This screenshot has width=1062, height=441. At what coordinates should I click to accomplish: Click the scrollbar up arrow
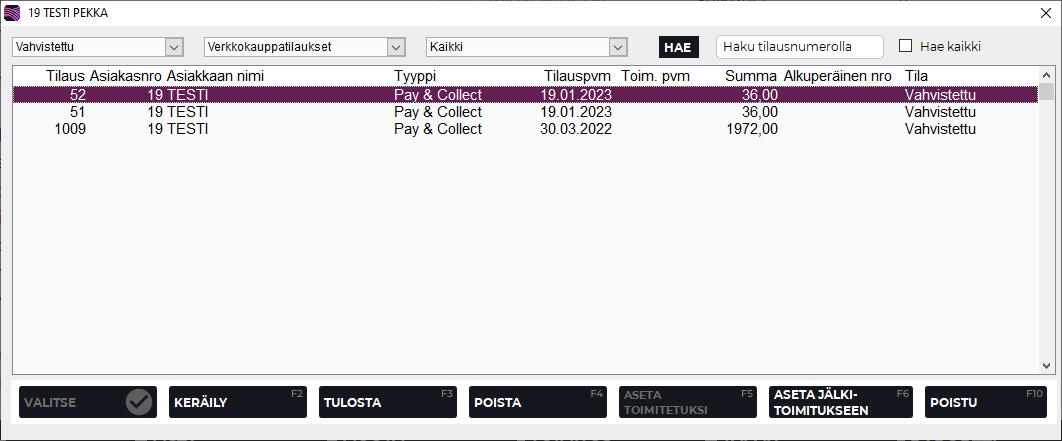tap(1047, 76)
